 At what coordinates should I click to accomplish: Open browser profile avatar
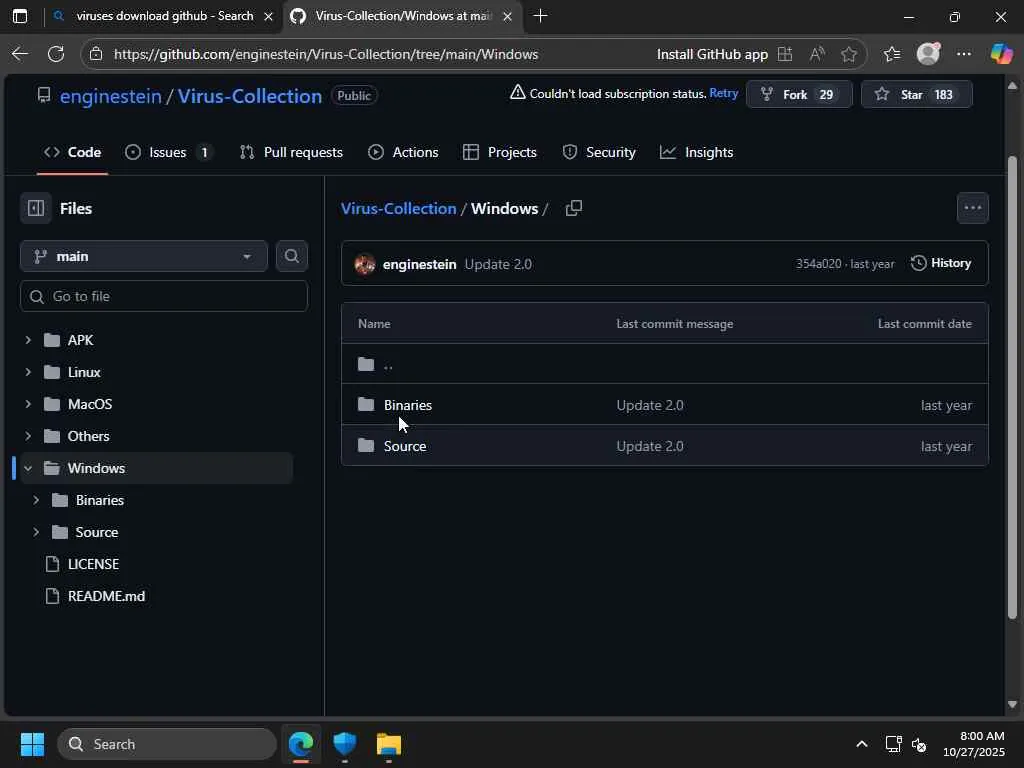pyautogui.click(x=928, y=54)
